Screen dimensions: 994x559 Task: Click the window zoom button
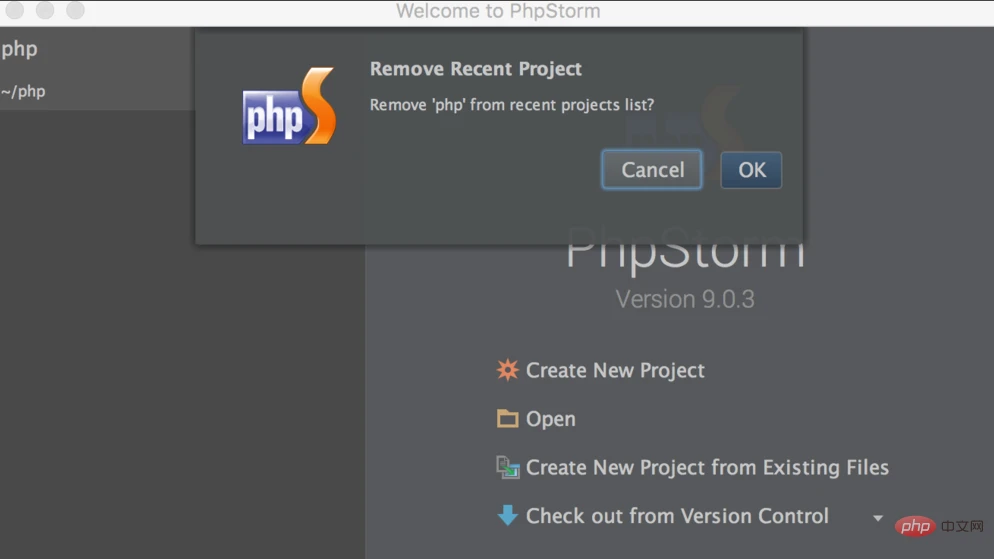[75, 10]
